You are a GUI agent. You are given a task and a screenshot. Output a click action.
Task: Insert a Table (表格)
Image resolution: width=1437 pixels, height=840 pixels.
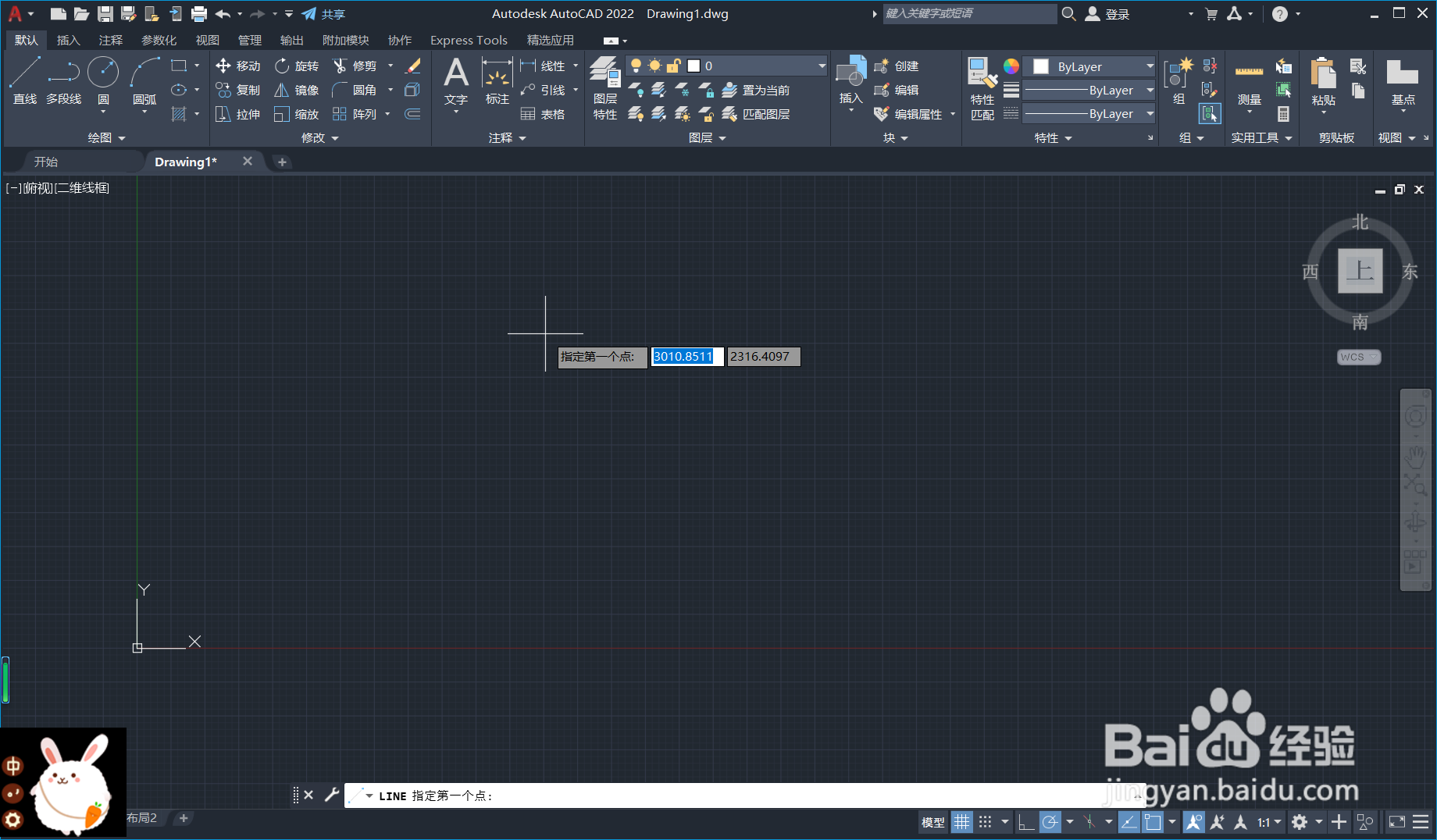pos(543,115)
